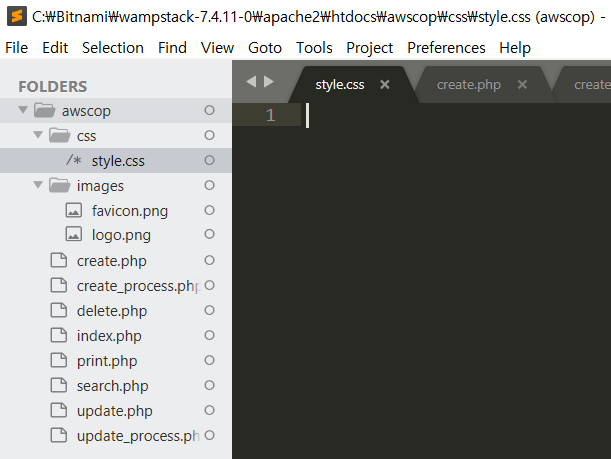Click the status circle next to awscop
The height and width of the screenshot is (459, 611).
pos(209,110)
